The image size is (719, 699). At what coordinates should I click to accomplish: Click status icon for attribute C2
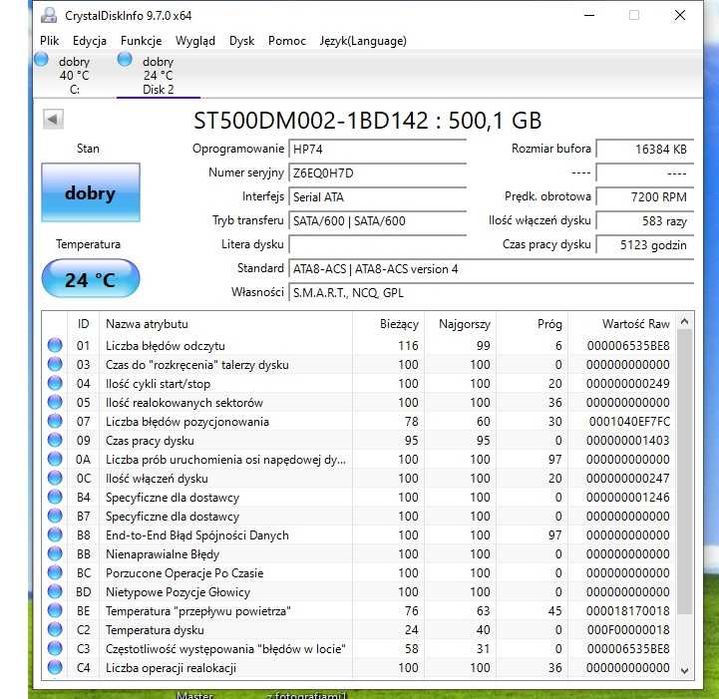(55, 630)
